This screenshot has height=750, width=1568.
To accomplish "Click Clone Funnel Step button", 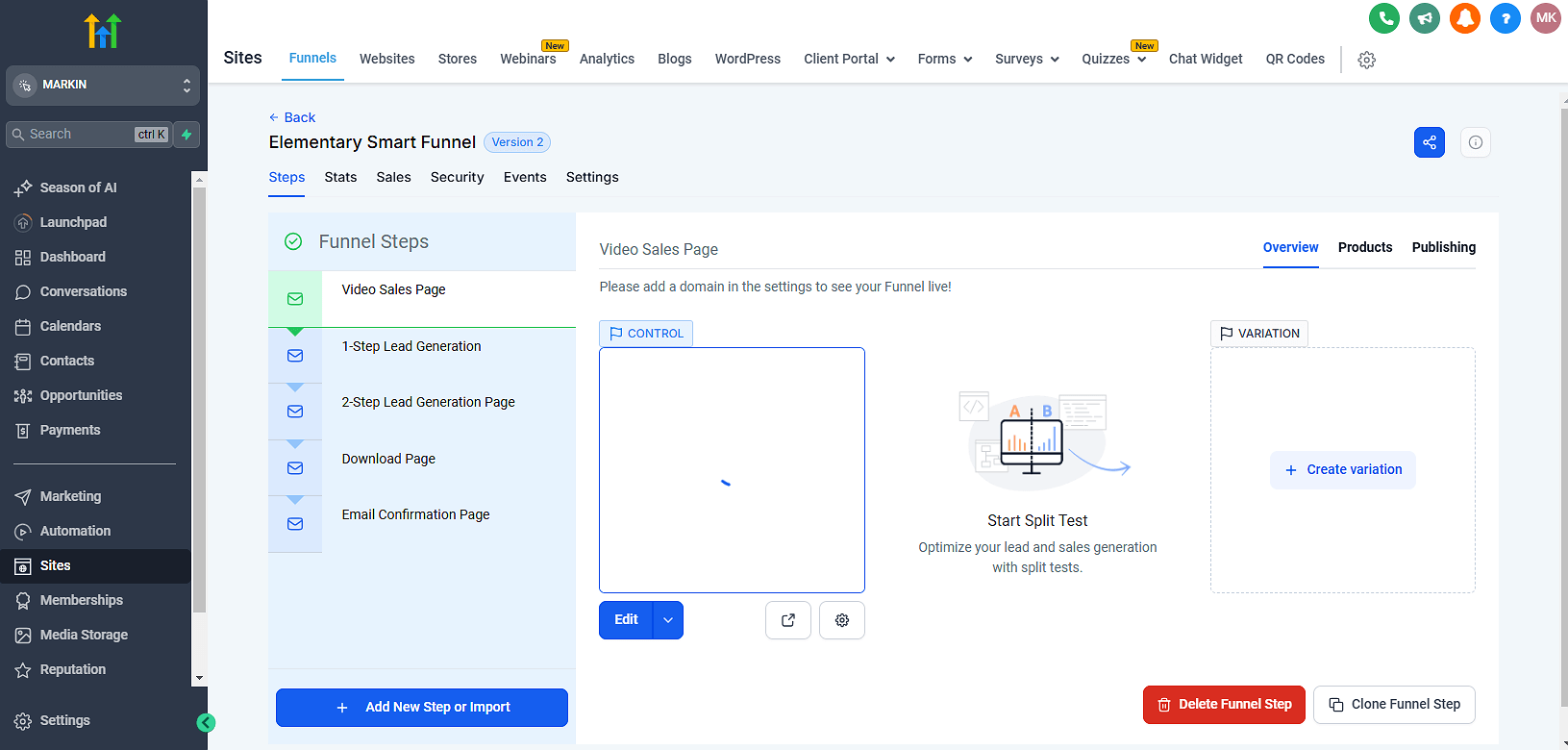I will pos(1394,705).
